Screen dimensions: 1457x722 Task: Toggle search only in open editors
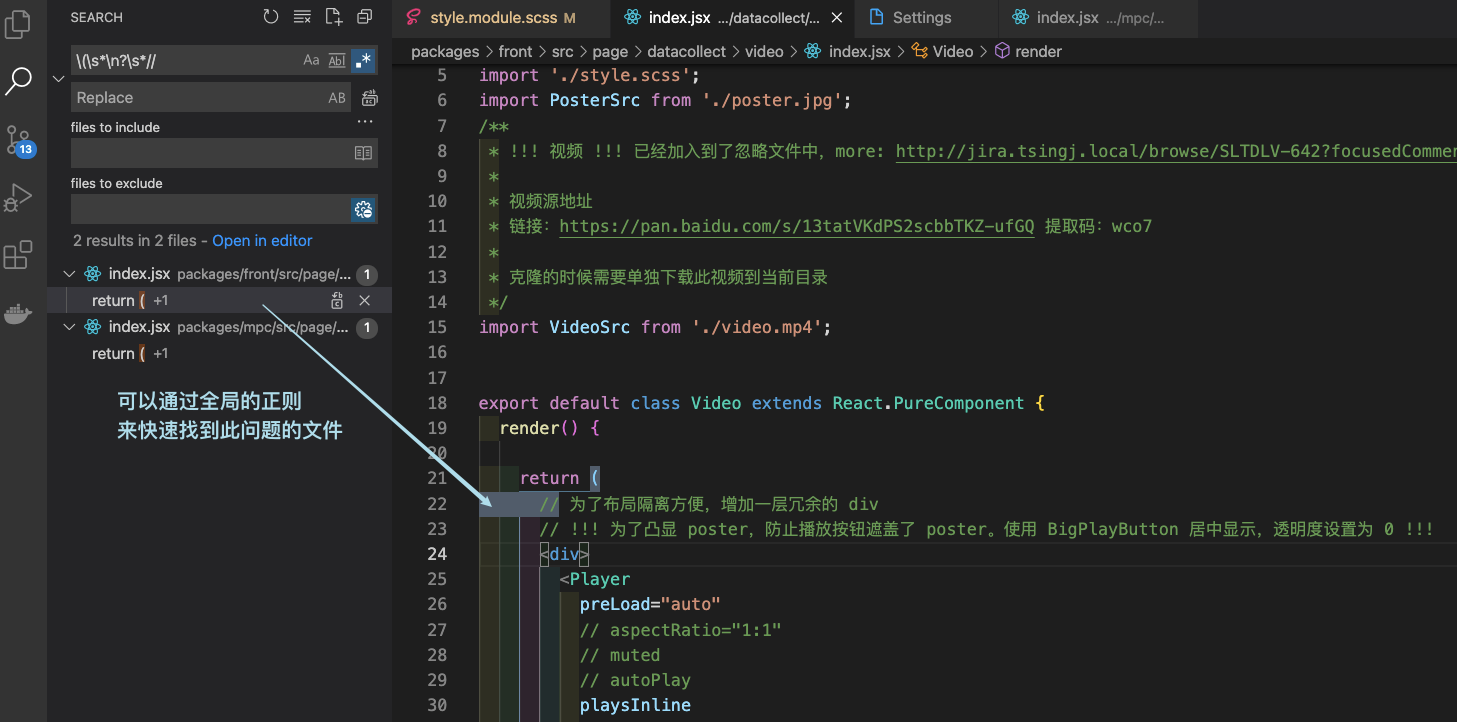(x=363, y=153)
